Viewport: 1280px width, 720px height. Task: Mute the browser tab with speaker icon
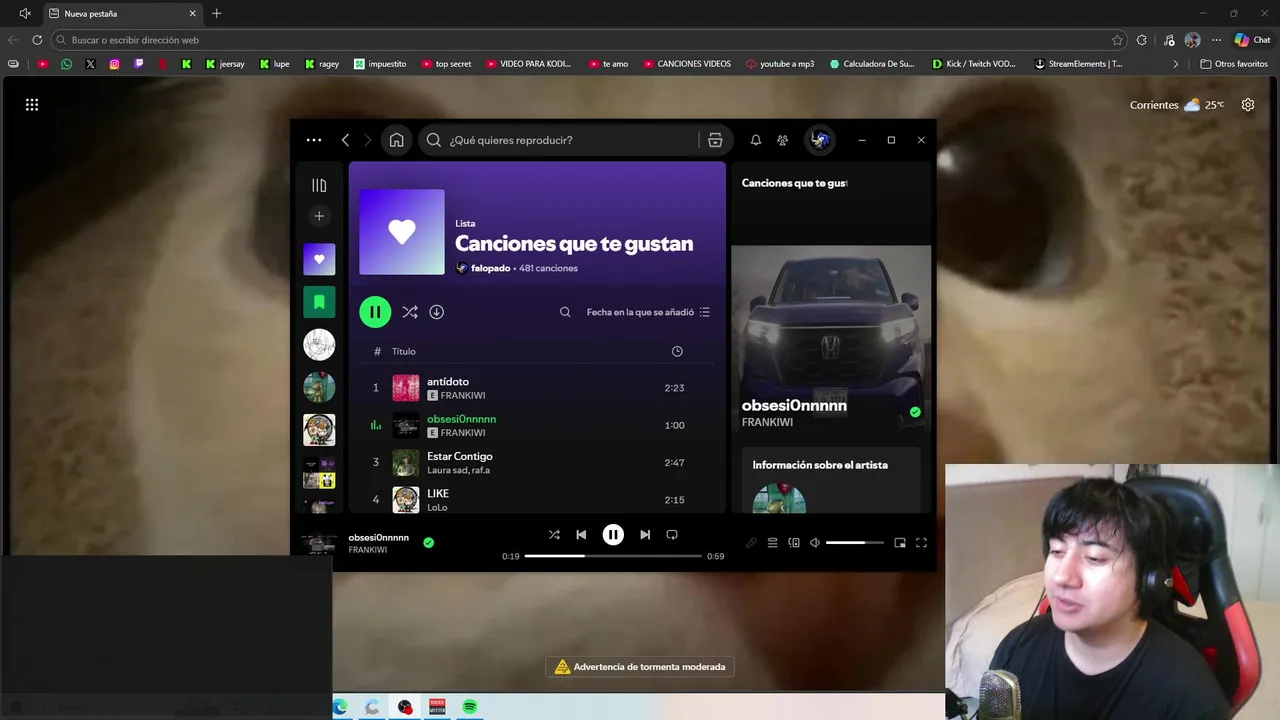(24, 14)
